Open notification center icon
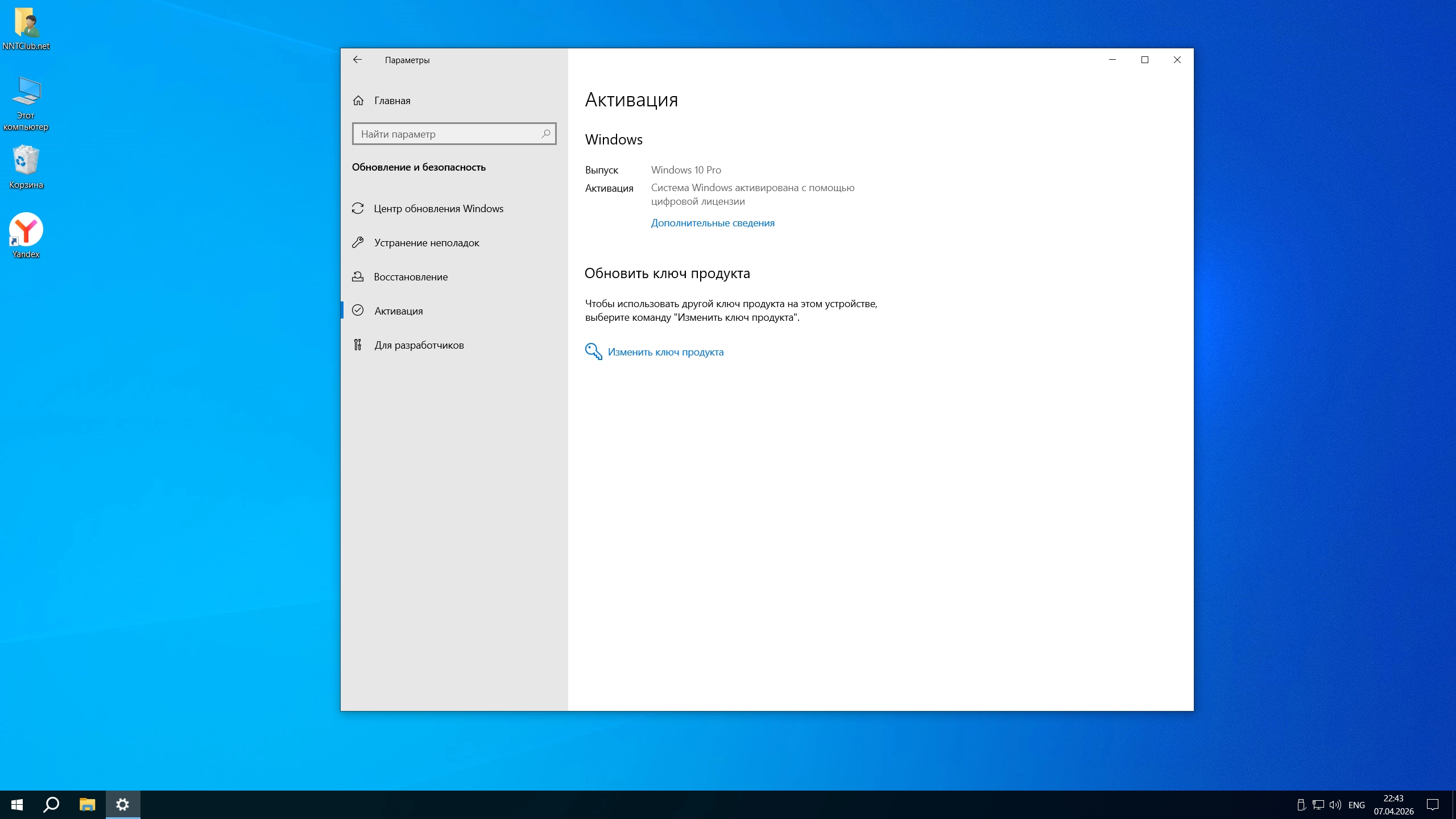 1433,805
